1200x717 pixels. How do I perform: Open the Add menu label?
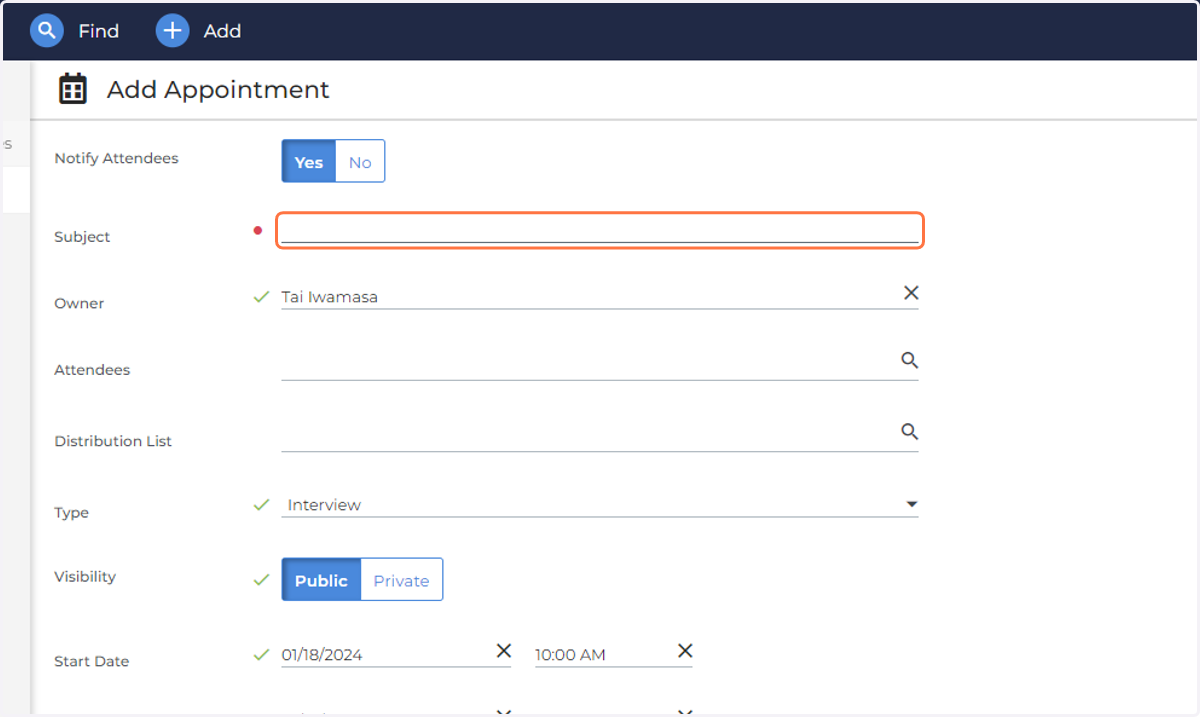pos(222,31)
